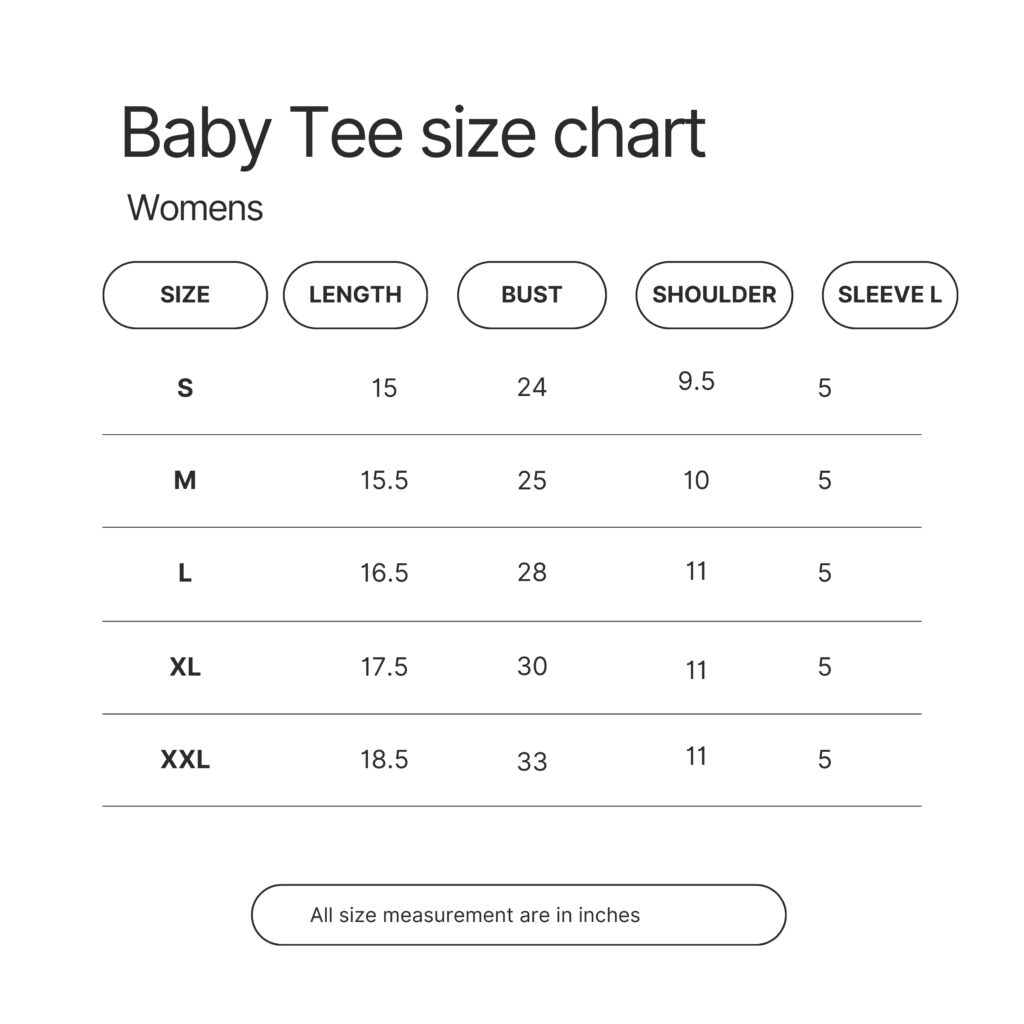The height and width of the screenshot is (1024, 1024).
Task: Select the XXL size row label
Action: pos(185,760)
